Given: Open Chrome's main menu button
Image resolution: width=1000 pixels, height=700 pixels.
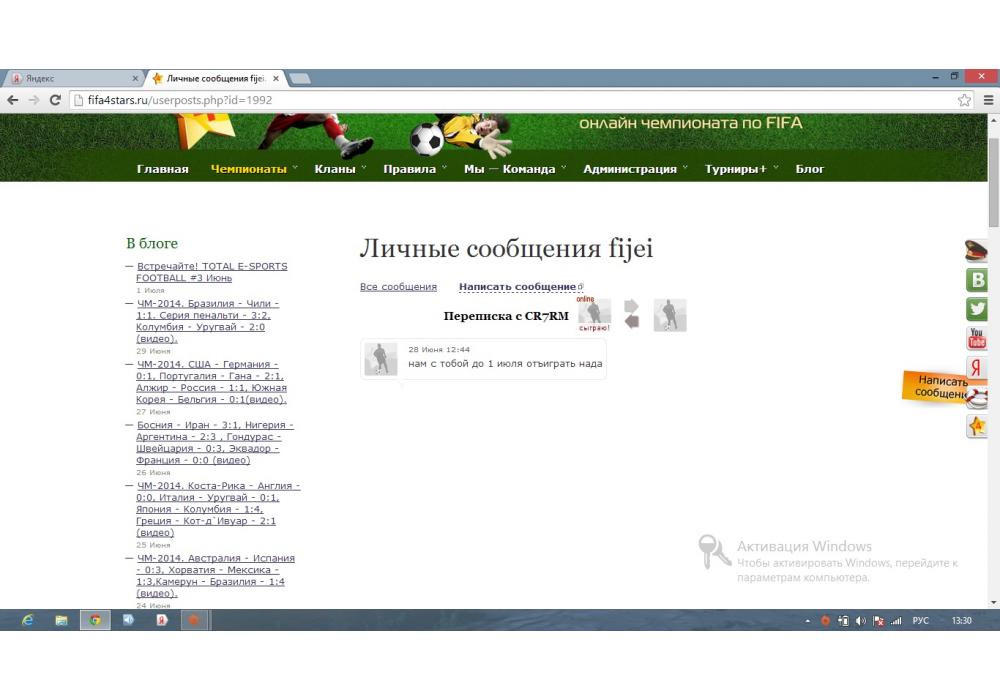Looking at the screenshot, I should coord(988,100).
